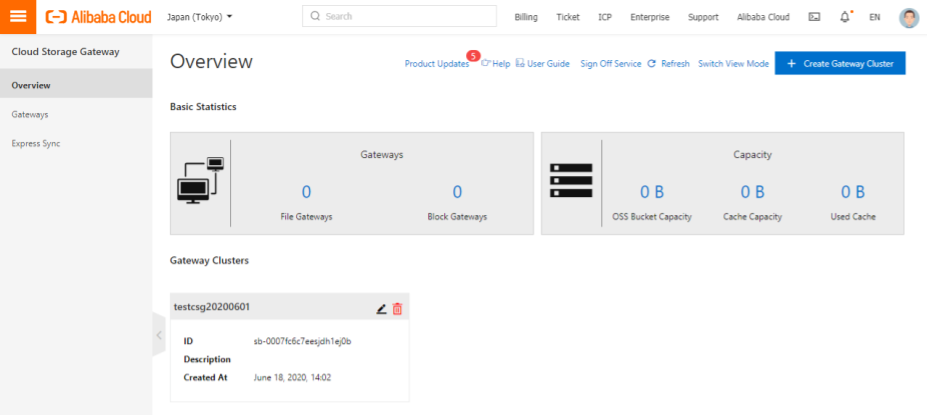
Task: Open the Cloud Shell terminal icon
Action: (x=814, y=17)
